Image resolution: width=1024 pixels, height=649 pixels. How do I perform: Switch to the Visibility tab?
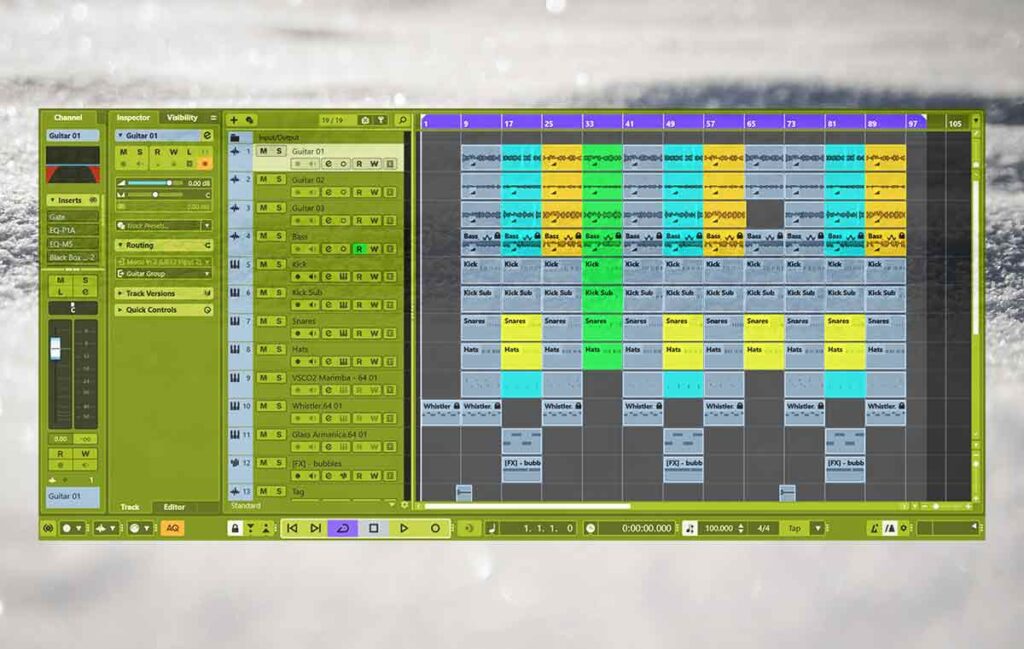coord(180,117)
